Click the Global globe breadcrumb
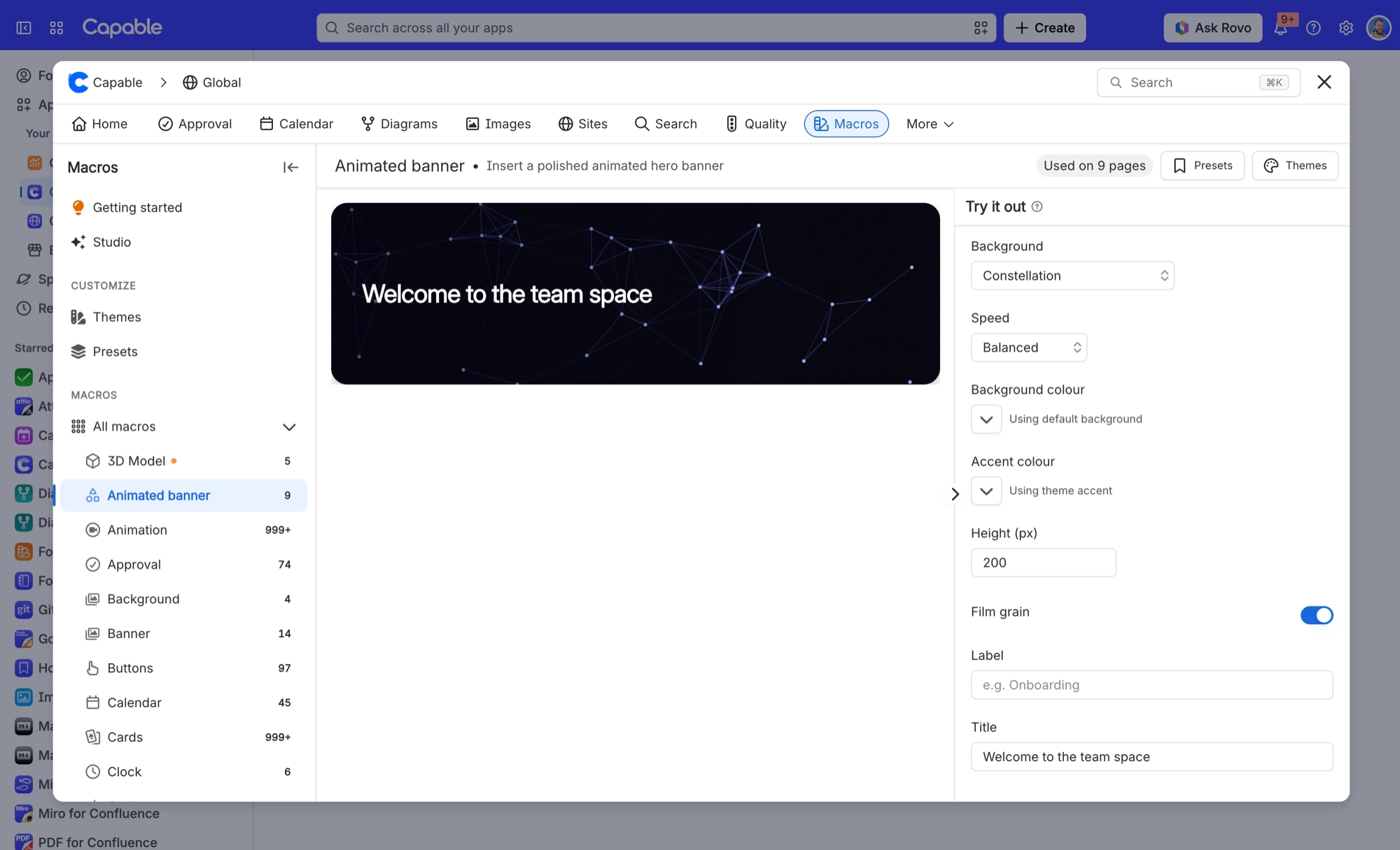 point(211,83)
